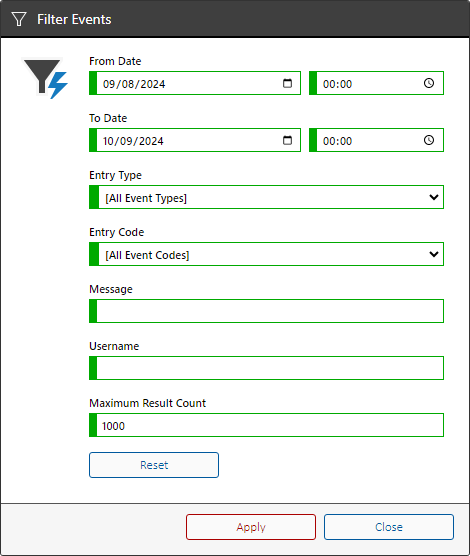The image size is (470, 556).
Task: Click the large funnel with lightning icon
Action: (x=45, y=78)
